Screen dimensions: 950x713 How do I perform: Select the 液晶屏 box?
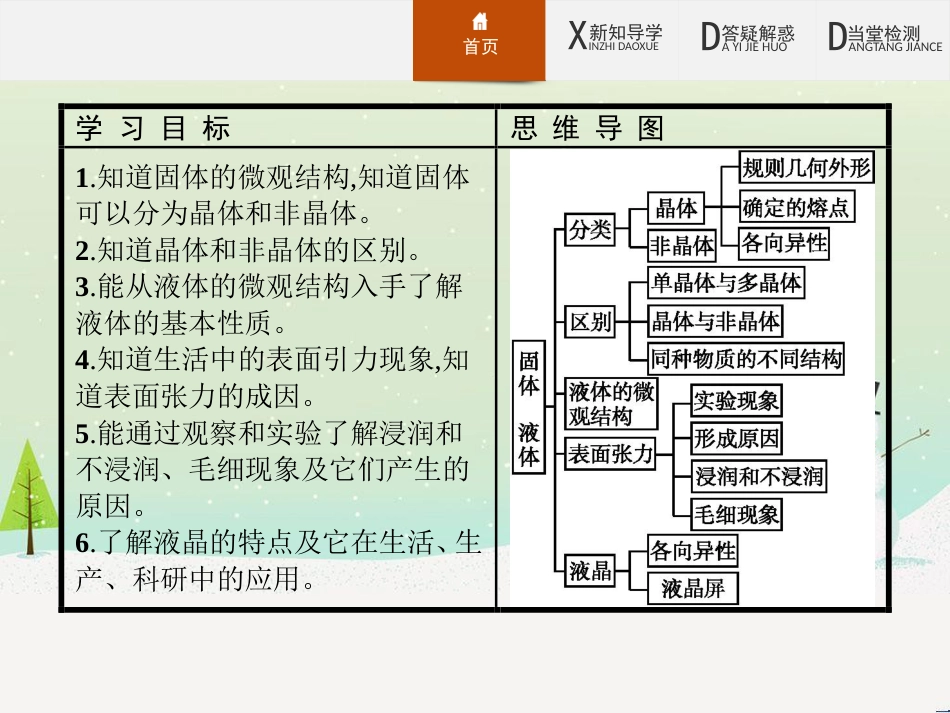693,588
